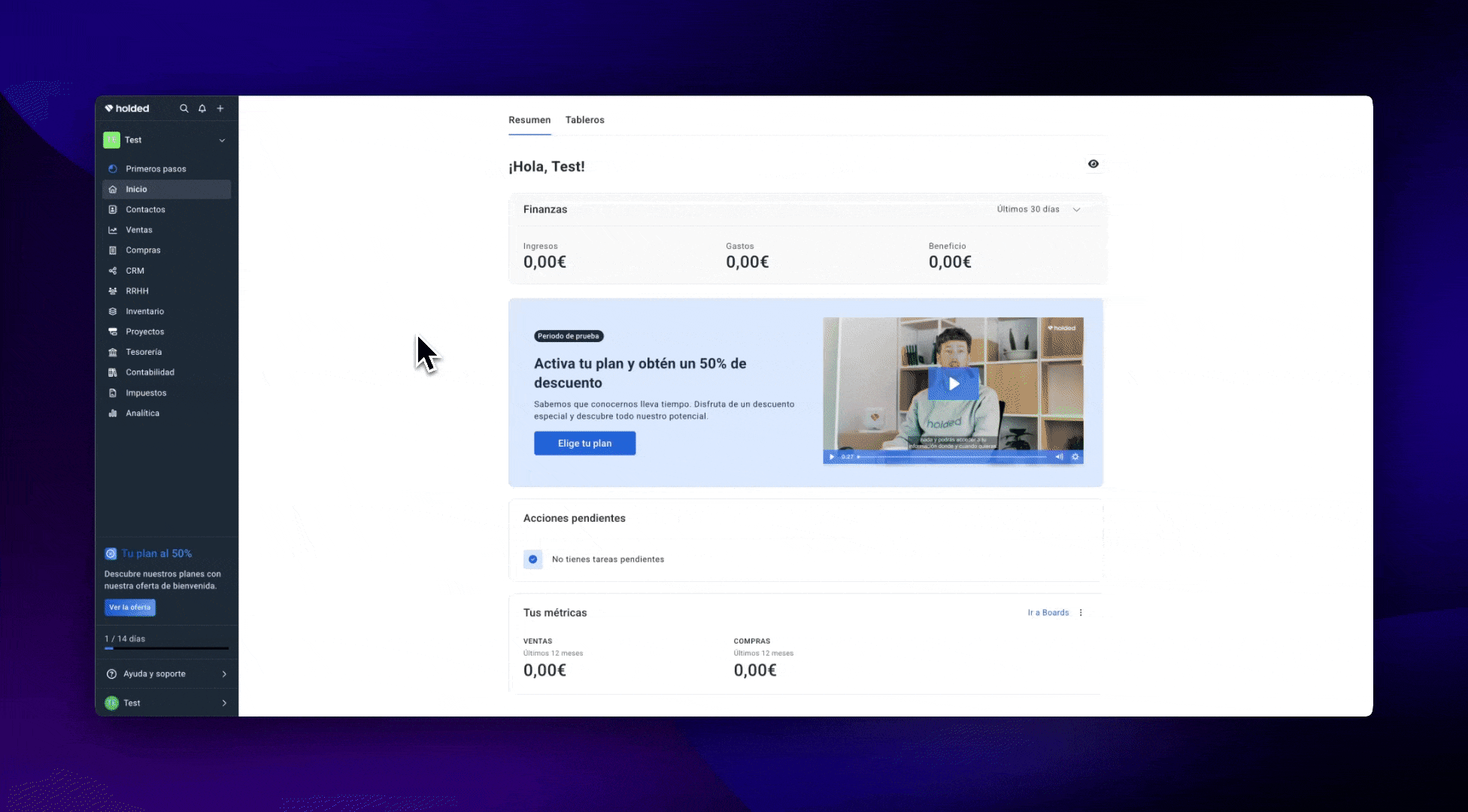Click the video progress bar
Image resolution: width=1468 pixels, height=812 pixels.
tap(951, 456)
